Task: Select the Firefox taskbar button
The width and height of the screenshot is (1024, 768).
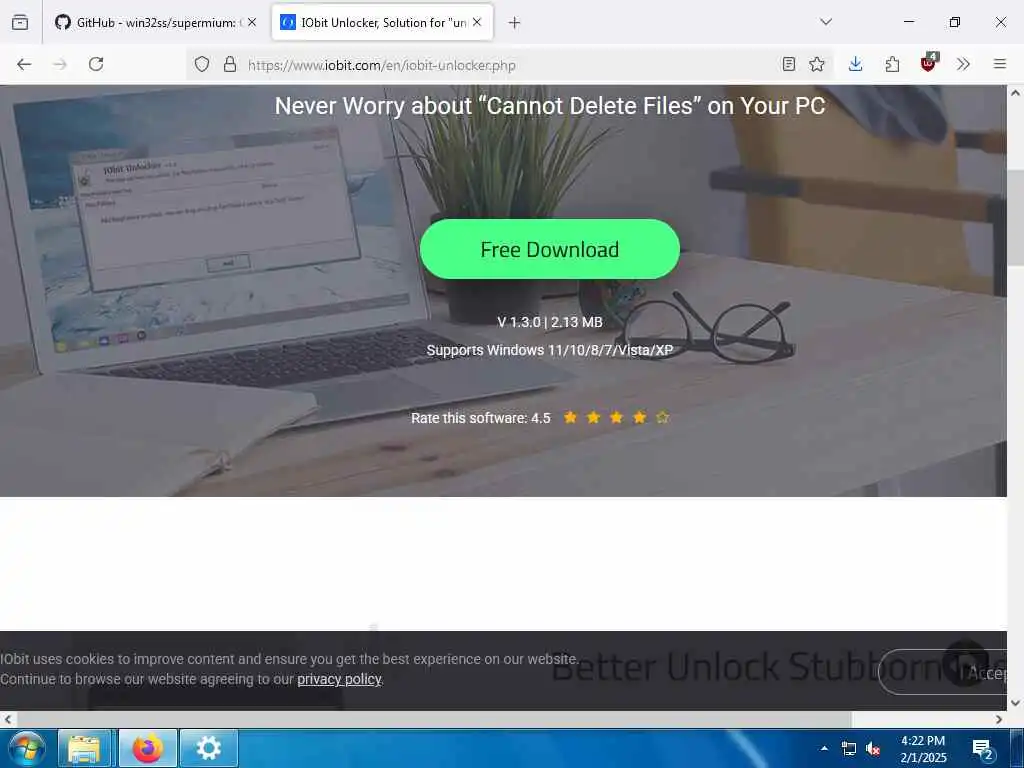Action: [148, 748]
